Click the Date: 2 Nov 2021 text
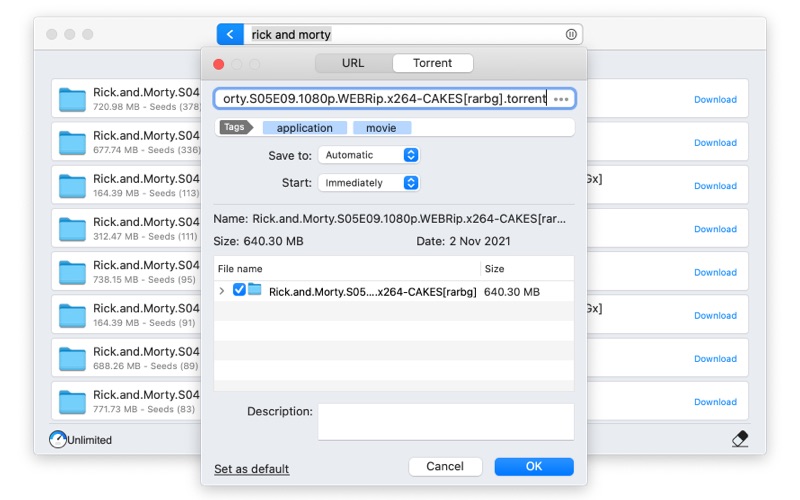 [x=463, y=241]
